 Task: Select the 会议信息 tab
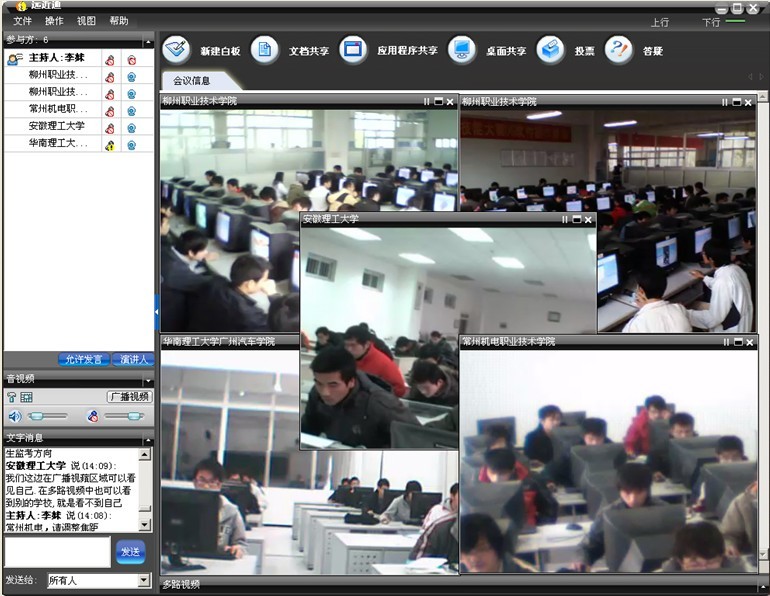coord(191,80)
